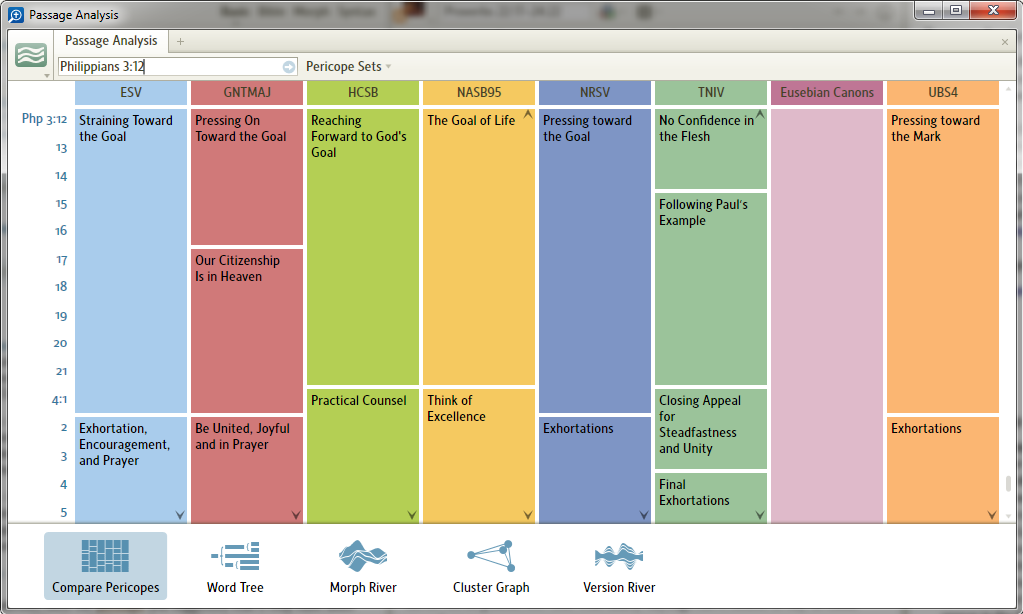This screenshot has height=614, width=1023.
Task: Open the Pericope Sets dropdown
Action: pos(348,67)
